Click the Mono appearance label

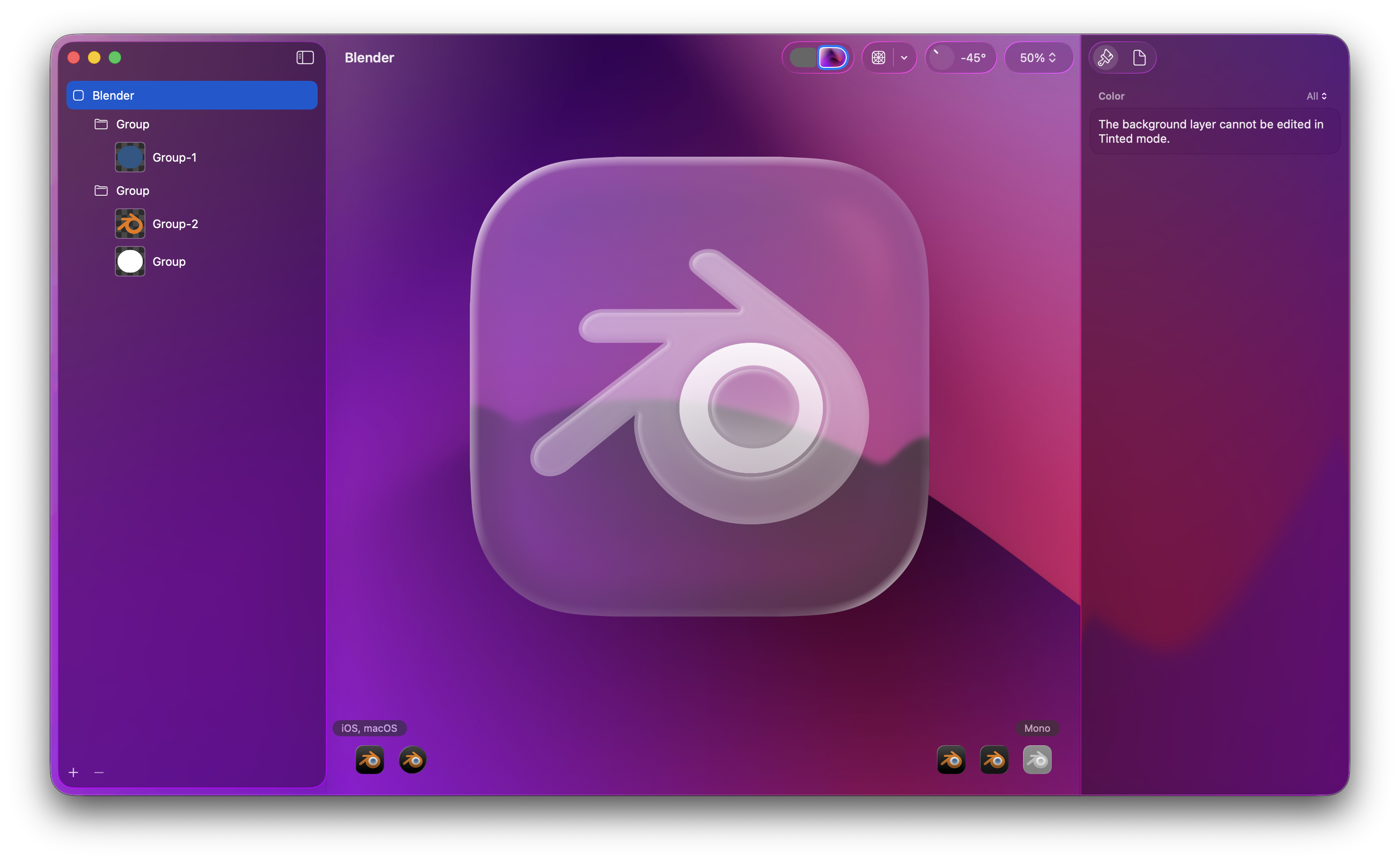tap(1037, 728)
